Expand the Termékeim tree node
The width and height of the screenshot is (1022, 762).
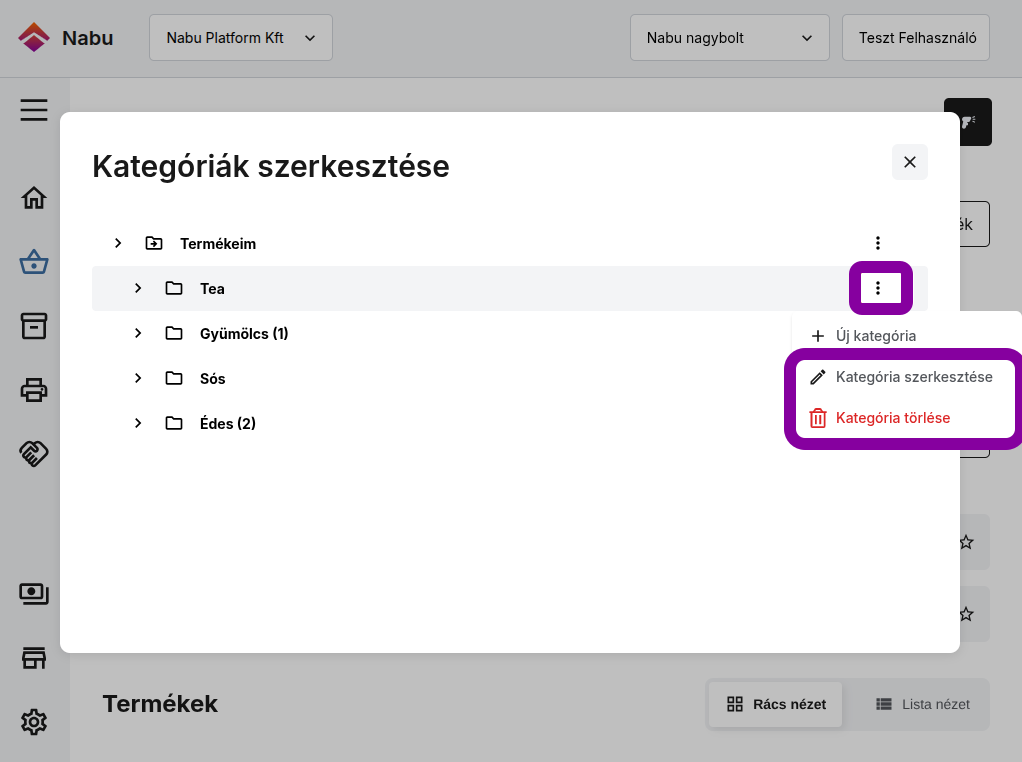tap(118, 243)
